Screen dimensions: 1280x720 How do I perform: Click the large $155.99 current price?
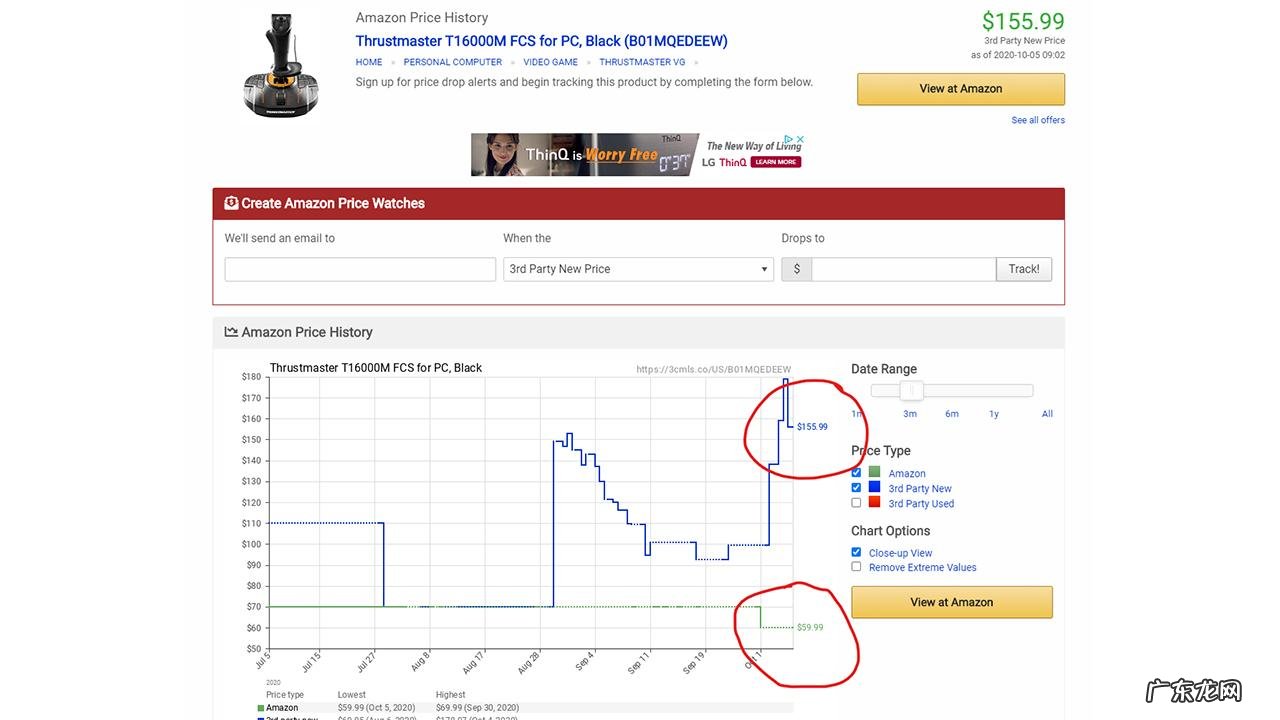click(x=1023, y=21)
